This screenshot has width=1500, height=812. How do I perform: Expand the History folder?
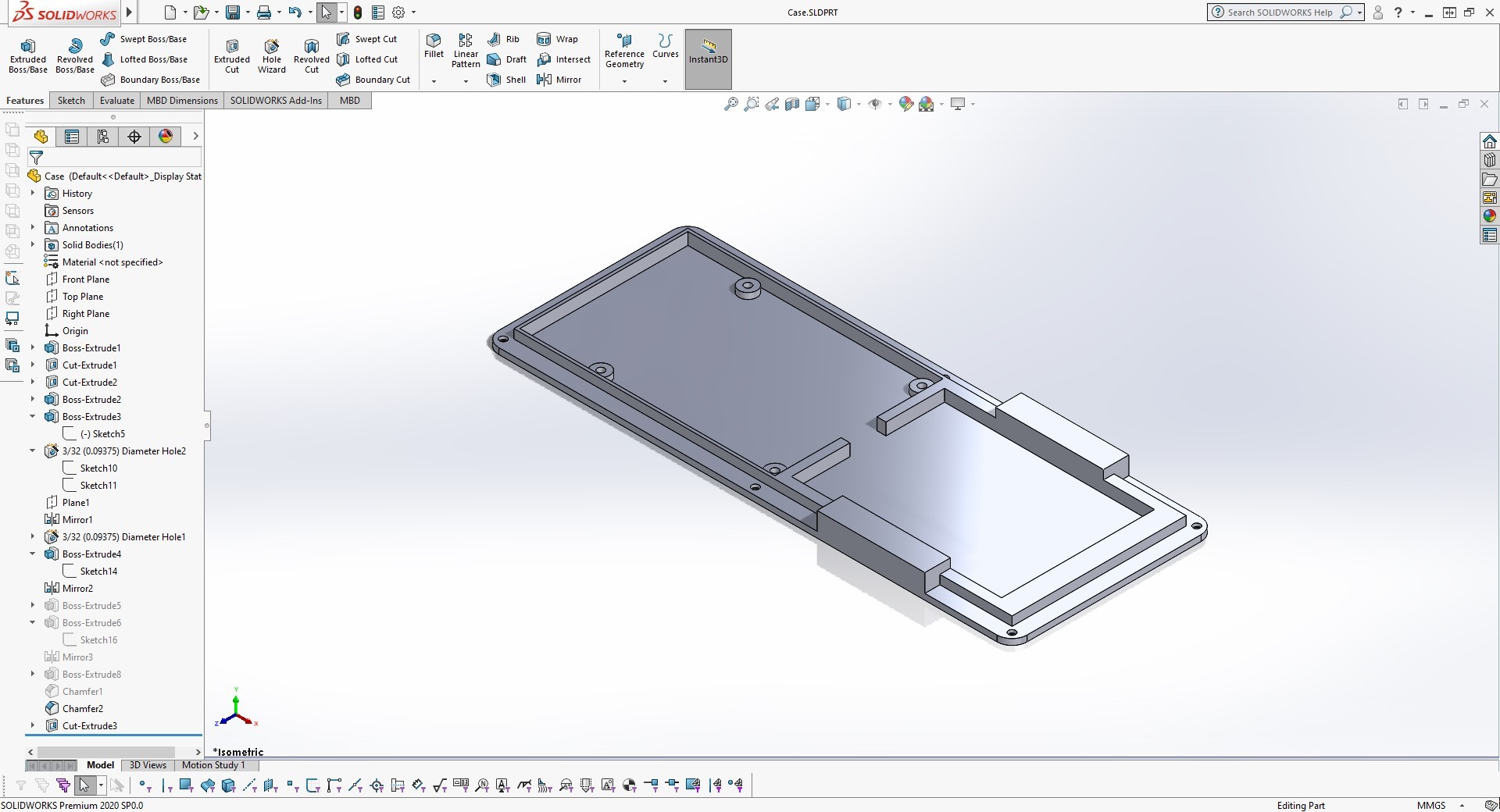33,194
